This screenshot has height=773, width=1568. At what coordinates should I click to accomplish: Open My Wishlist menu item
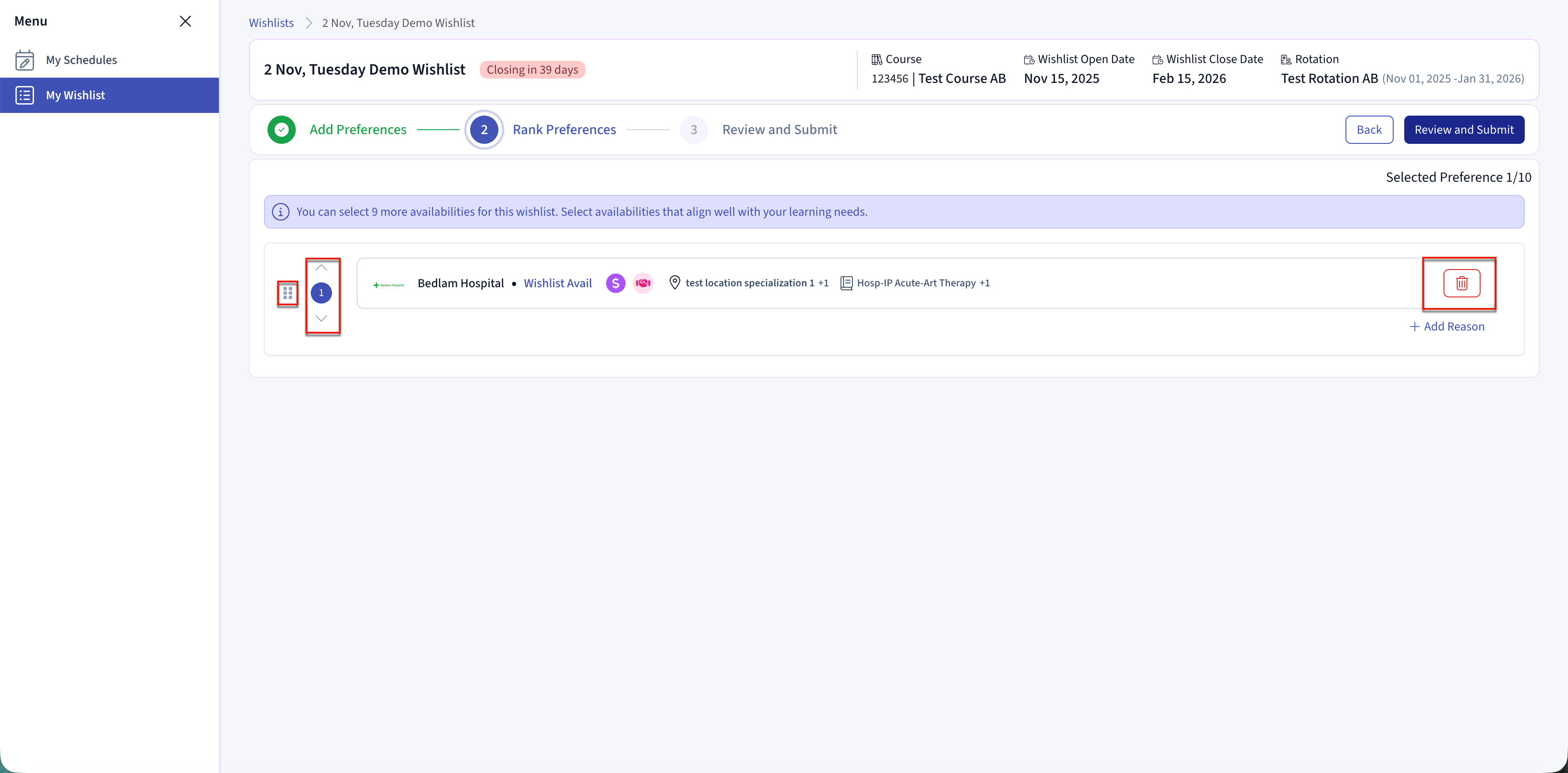pyautogui.click(x=75, y=95)
